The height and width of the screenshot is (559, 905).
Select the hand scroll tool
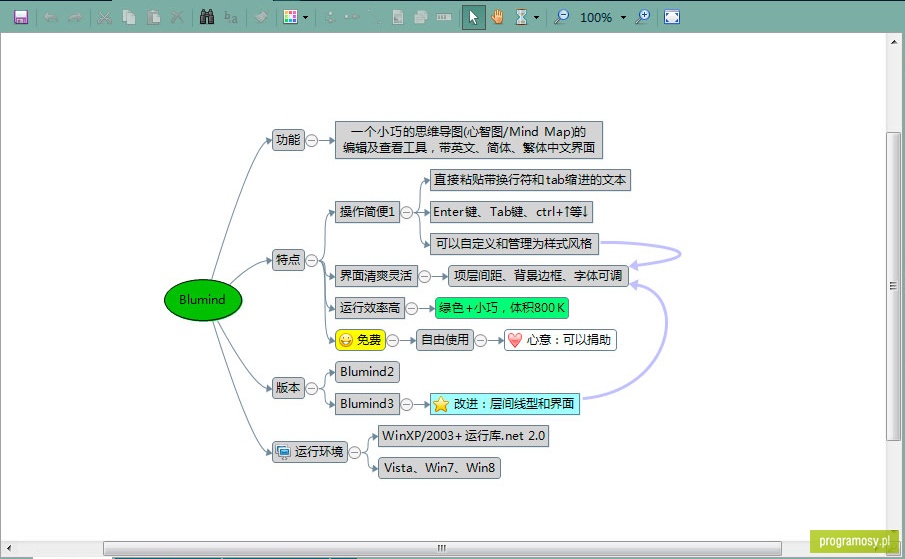tap(497, 17)
